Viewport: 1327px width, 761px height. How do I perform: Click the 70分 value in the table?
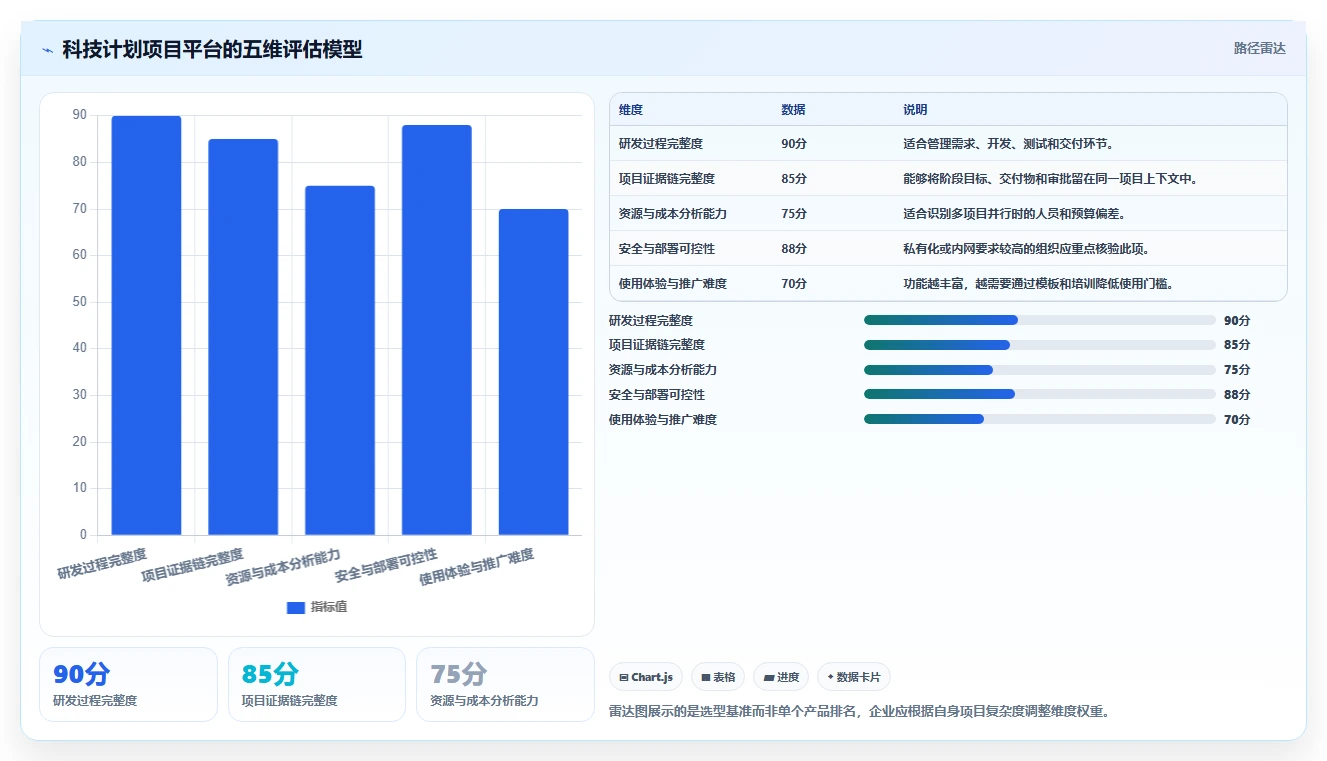pos(794,284)
